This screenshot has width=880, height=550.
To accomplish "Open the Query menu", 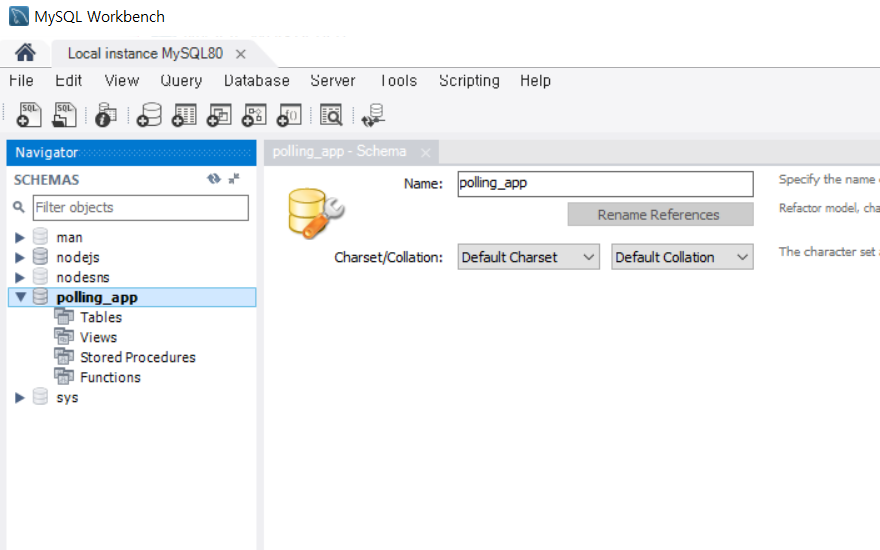I will 181,81.
